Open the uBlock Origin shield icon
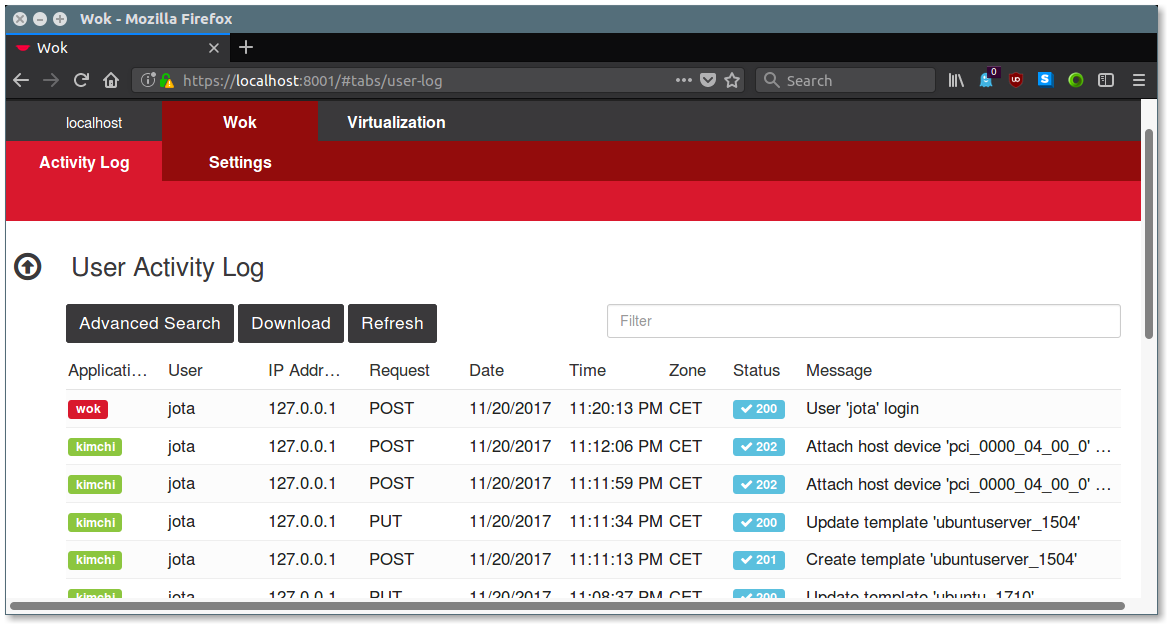Image resolution: width=1167 pixels, height=624 pixels. click(x=1016, y=80)
